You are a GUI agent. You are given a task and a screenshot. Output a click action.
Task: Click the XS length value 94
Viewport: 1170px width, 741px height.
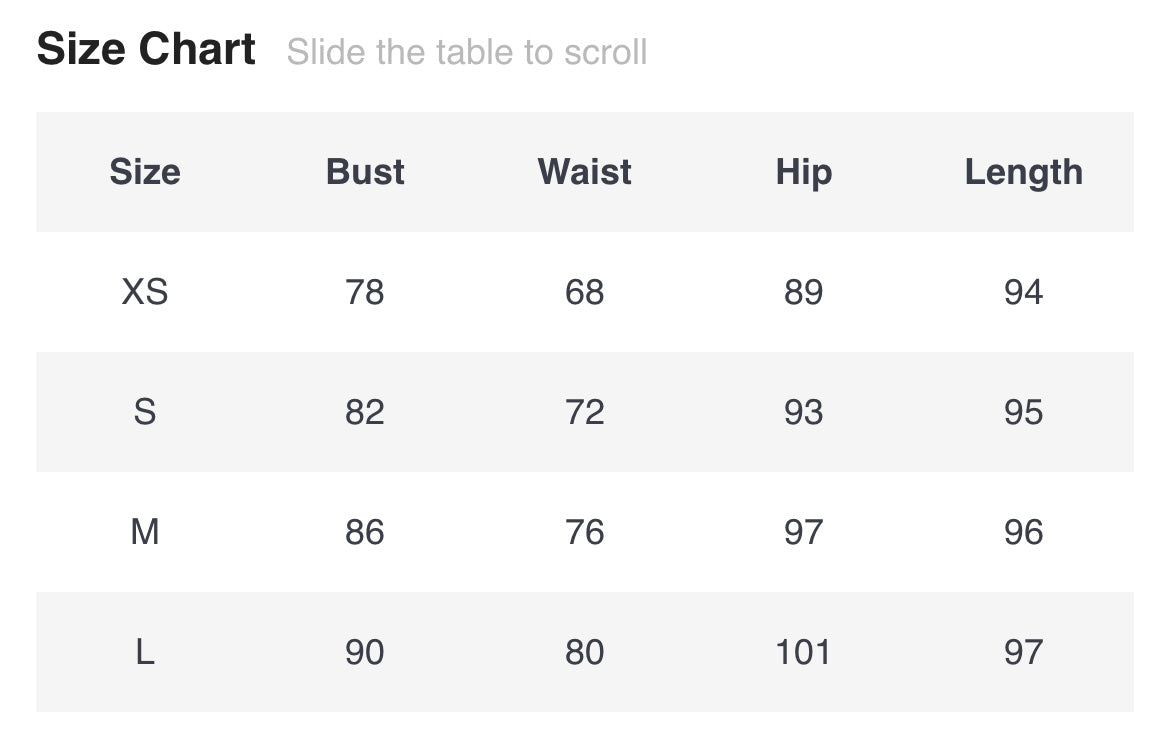click(x=1023, y=292)
